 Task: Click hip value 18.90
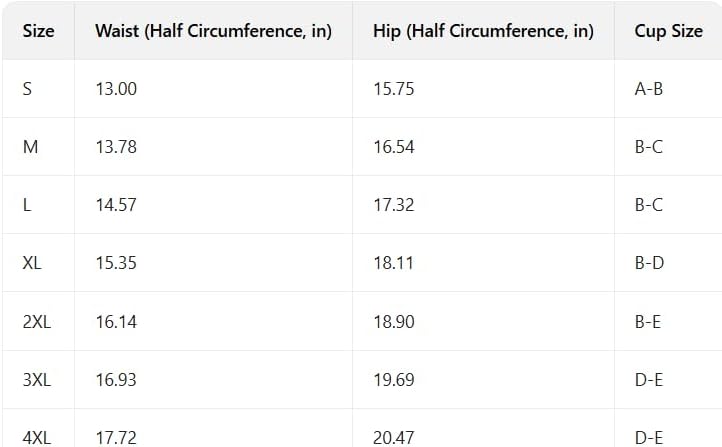pos(394,321)
